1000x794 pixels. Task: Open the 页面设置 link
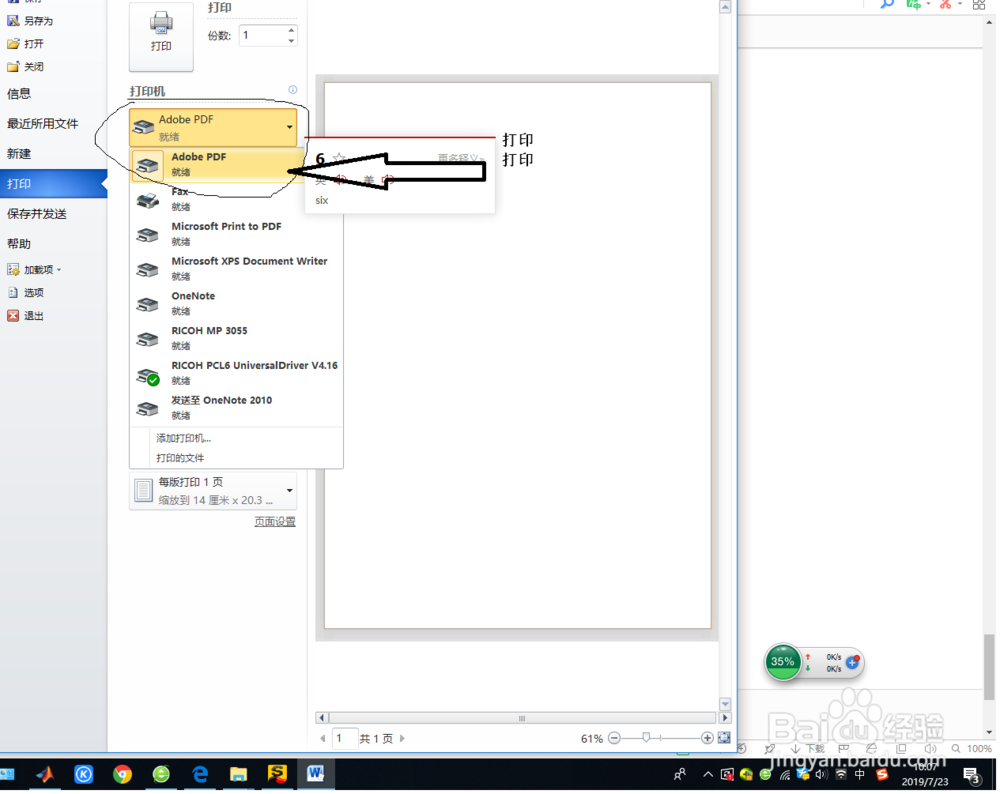coord(275,522)
